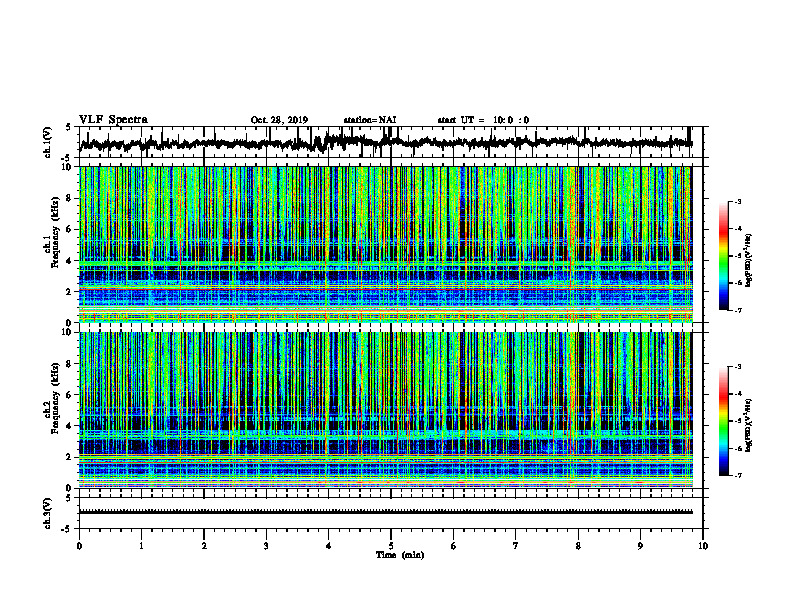
Task: Click time axis tick label "2"
Action: tap(204, 546)
